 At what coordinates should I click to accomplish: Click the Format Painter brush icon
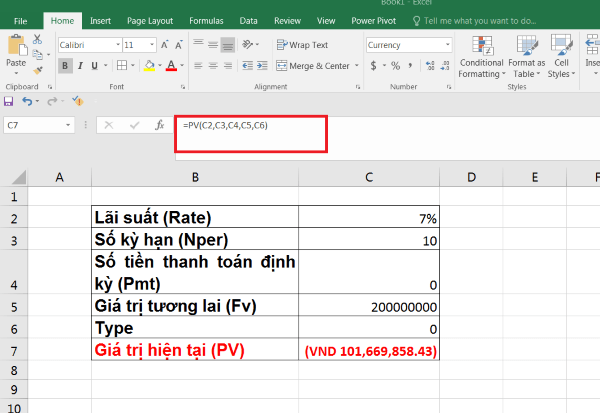[x=38, y=70]
